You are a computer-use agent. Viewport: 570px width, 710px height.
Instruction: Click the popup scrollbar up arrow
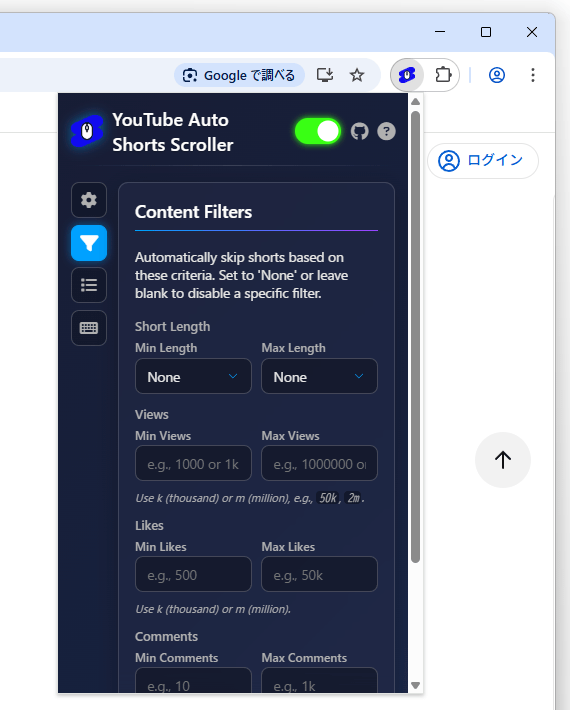click(x=415, y=102)
